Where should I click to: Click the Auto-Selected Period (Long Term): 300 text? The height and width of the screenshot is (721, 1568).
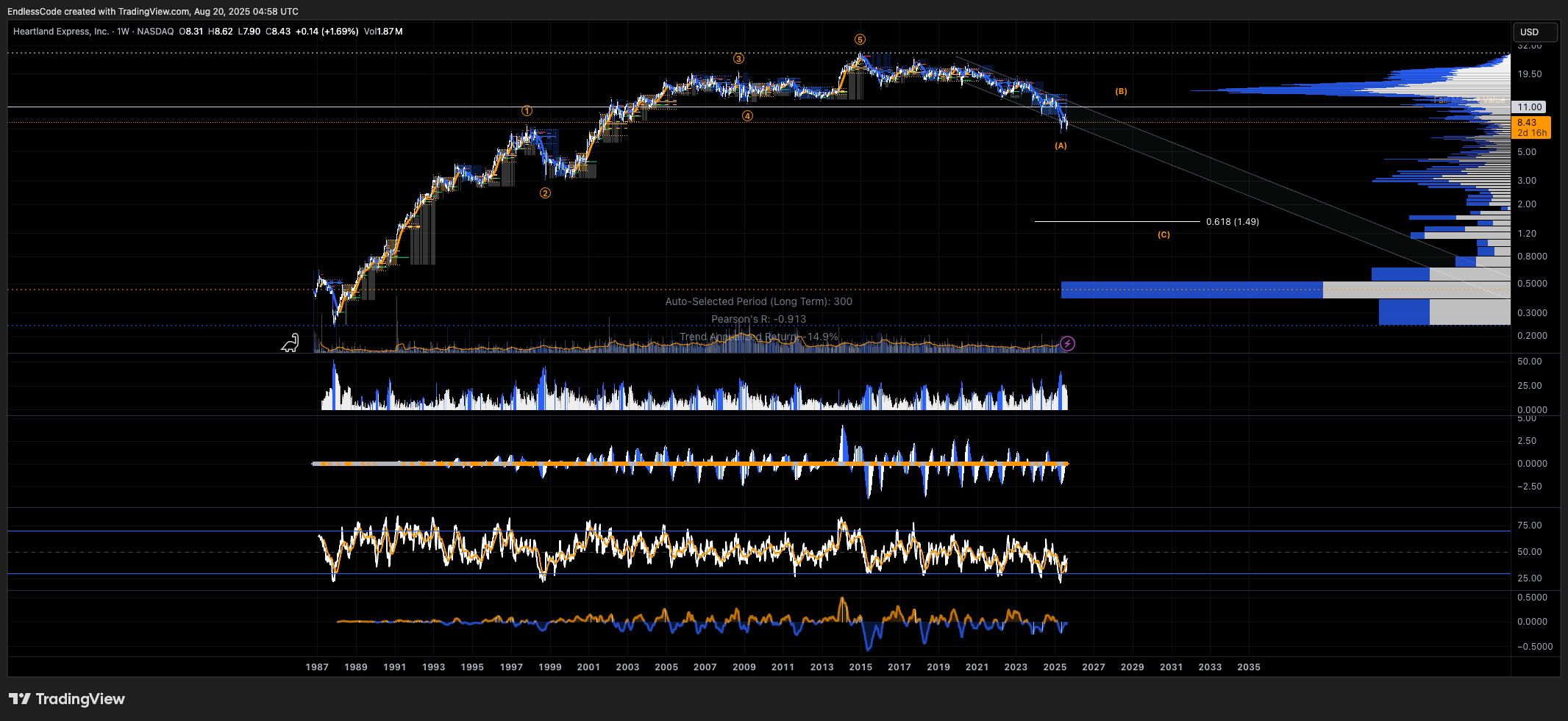pos(759,302)
